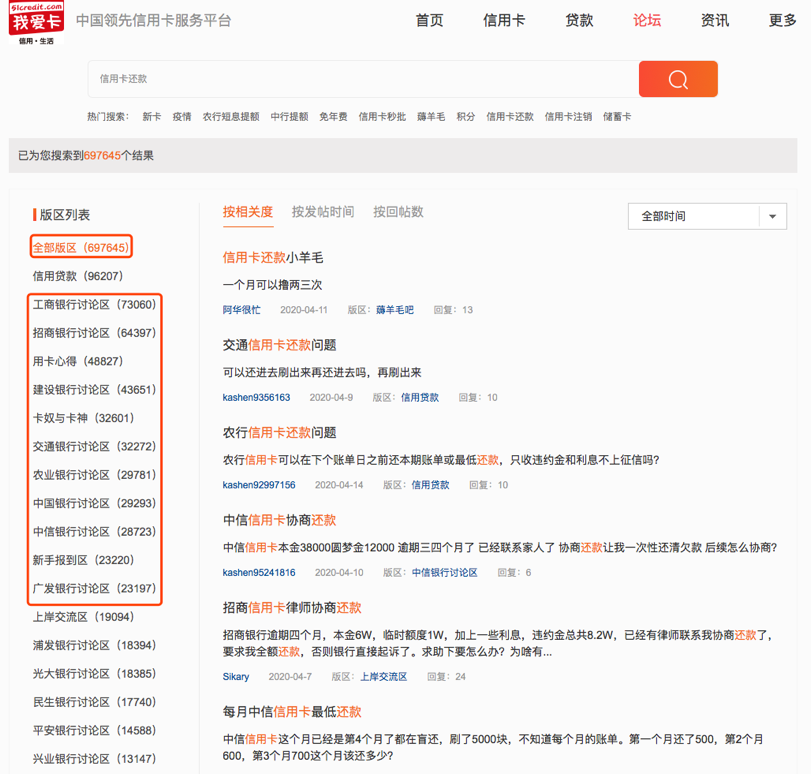Open the post 交通信用卡还款问题
The image size is (811, 774).
tap(279, 345)
